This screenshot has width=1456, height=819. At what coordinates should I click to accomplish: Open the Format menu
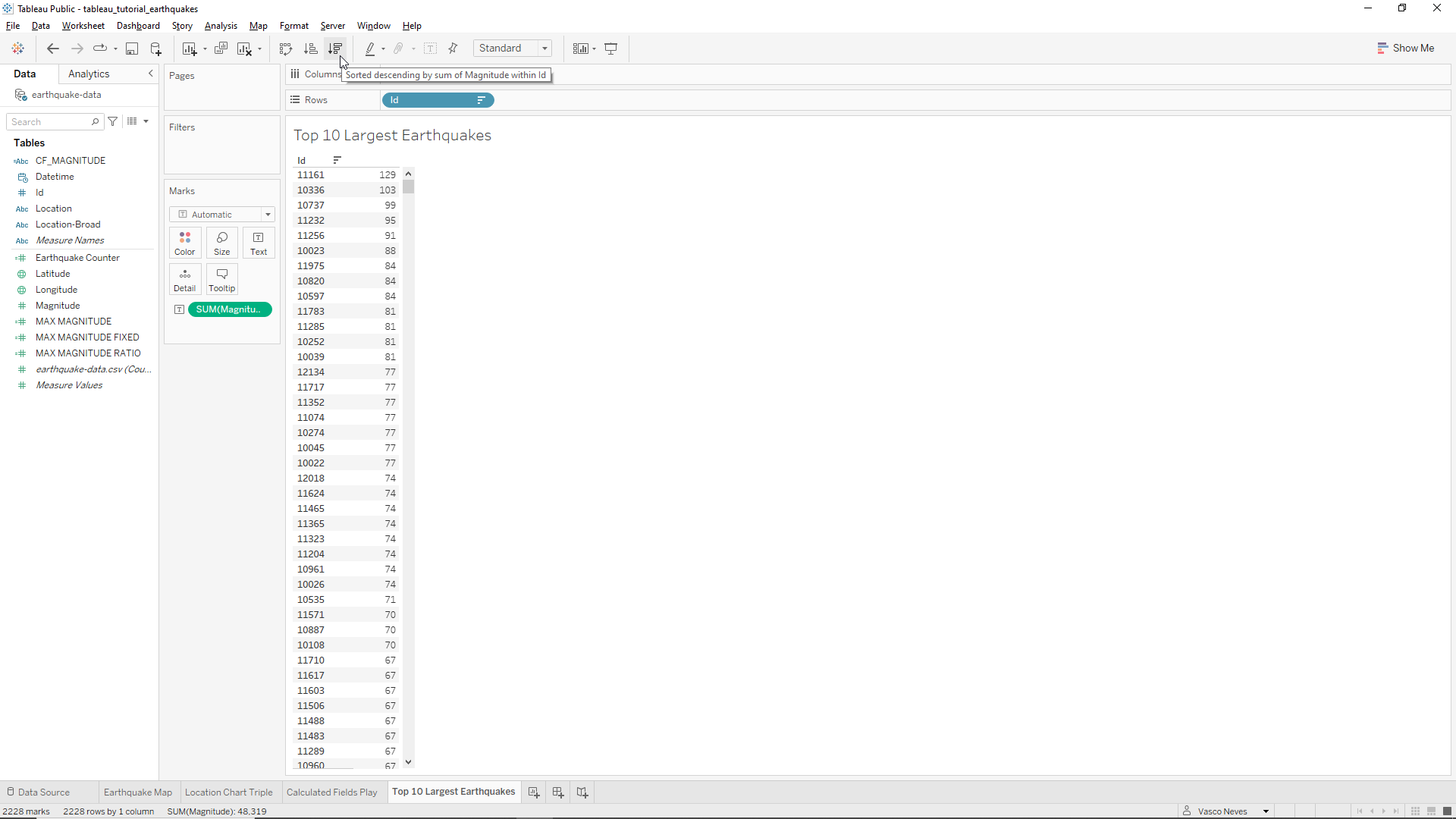[x=294, y=26]
